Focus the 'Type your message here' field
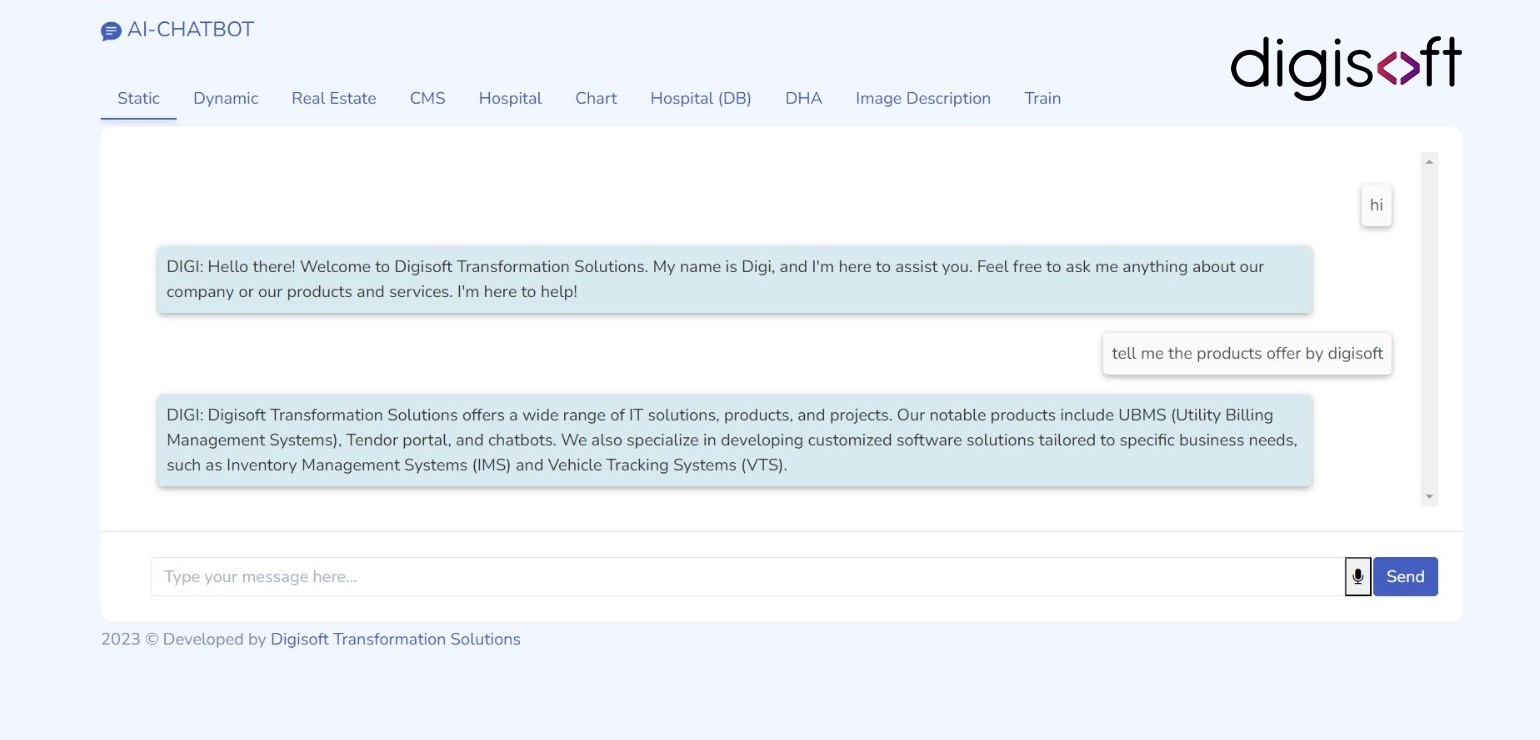 [x=748, y=576]
